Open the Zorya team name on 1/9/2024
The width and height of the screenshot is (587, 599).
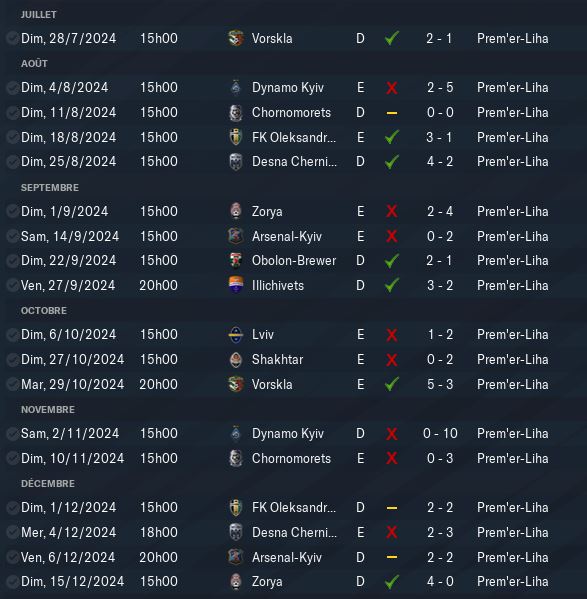coord(267,212)
